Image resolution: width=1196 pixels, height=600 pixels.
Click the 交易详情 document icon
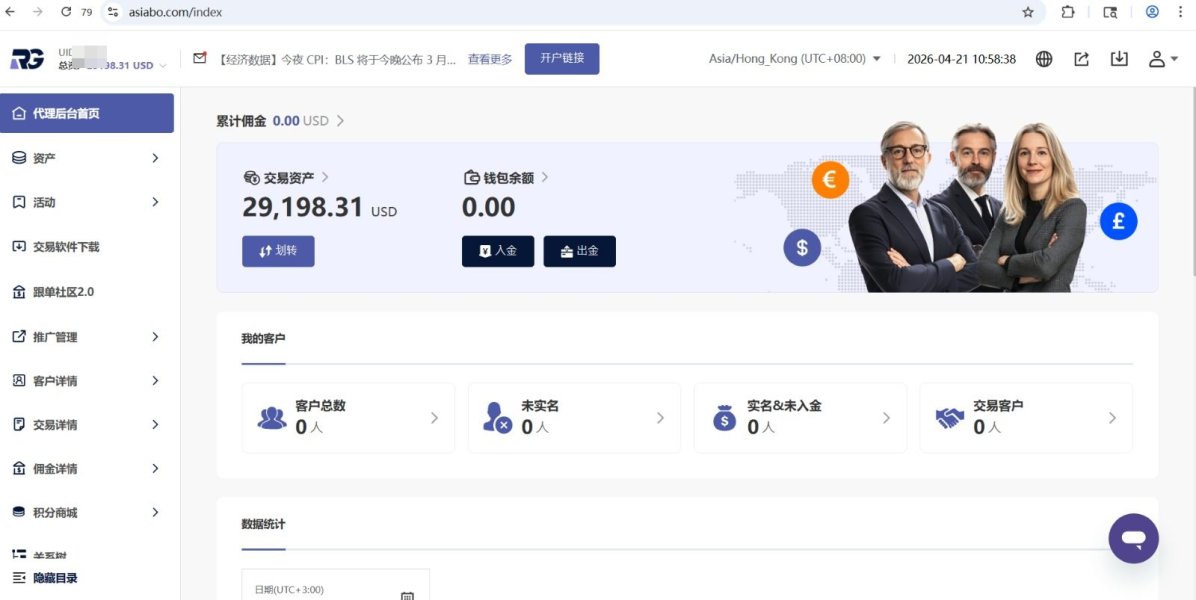19,425
